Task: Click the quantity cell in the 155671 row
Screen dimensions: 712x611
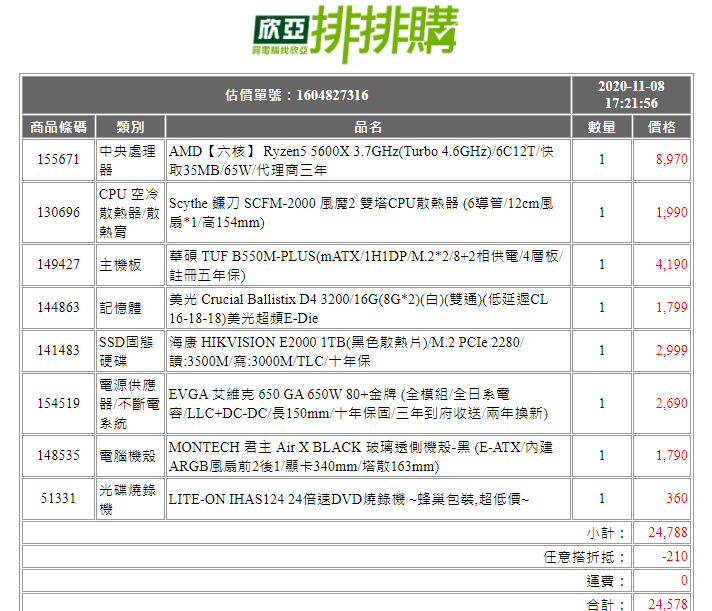Action: pyautogui.click(x=602, y=160)
